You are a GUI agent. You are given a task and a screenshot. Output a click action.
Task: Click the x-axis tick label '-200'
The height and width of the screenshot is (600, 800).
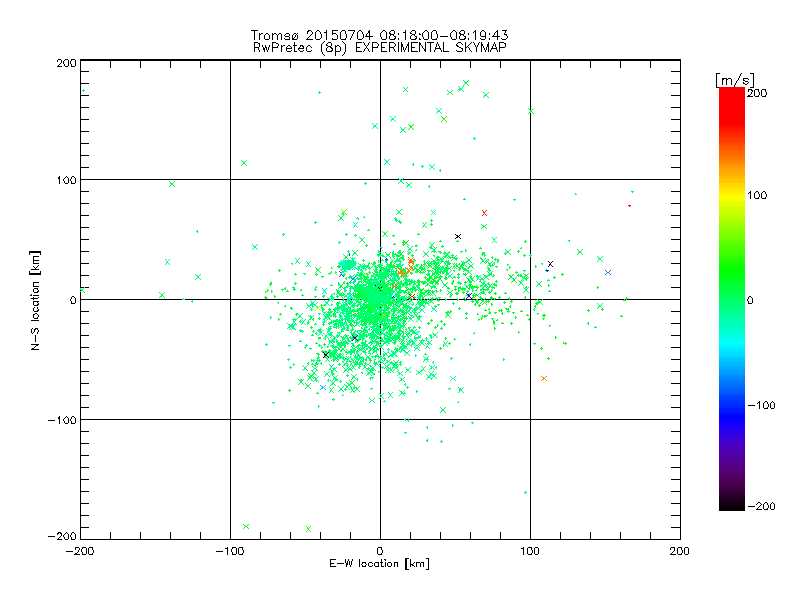80,552
